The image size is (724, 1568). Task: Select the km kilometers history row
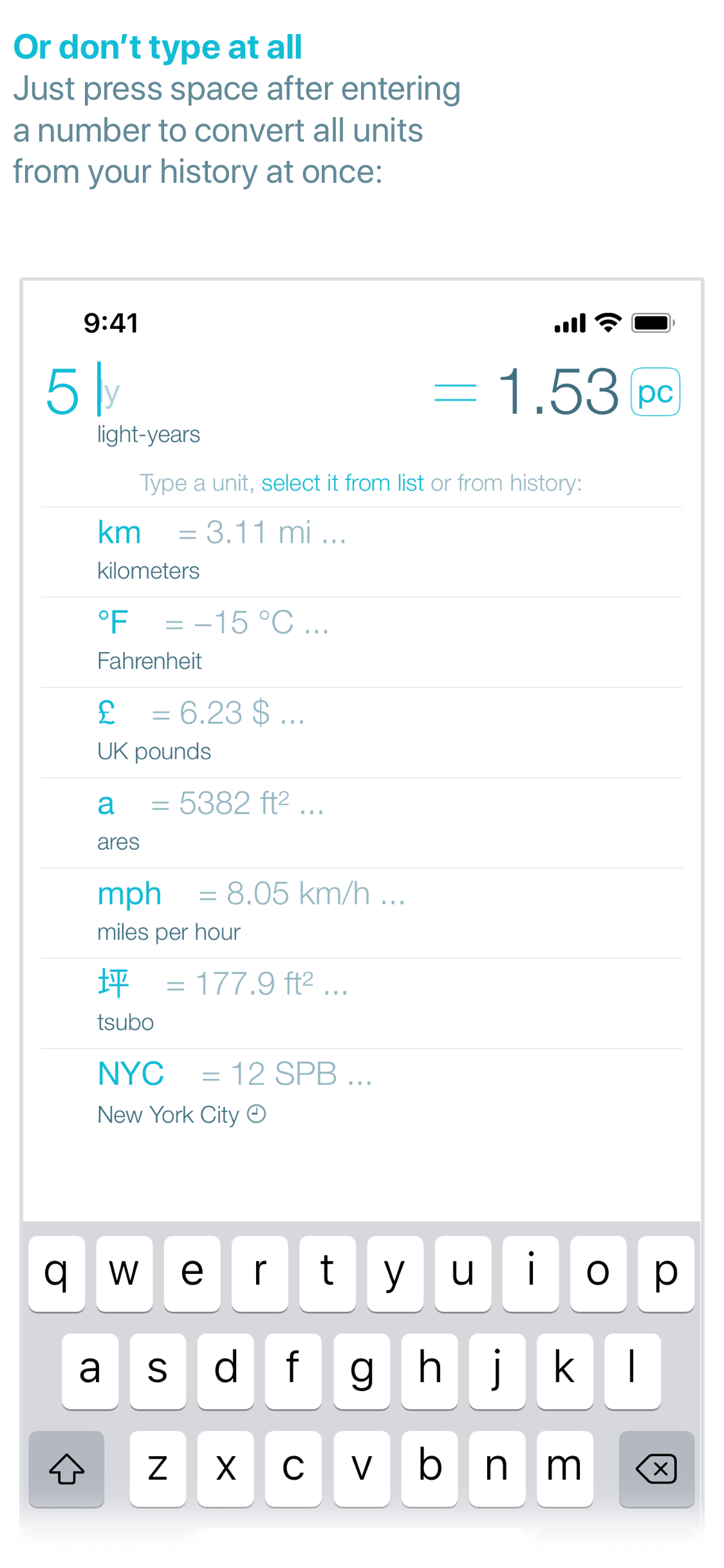[362, 552]
